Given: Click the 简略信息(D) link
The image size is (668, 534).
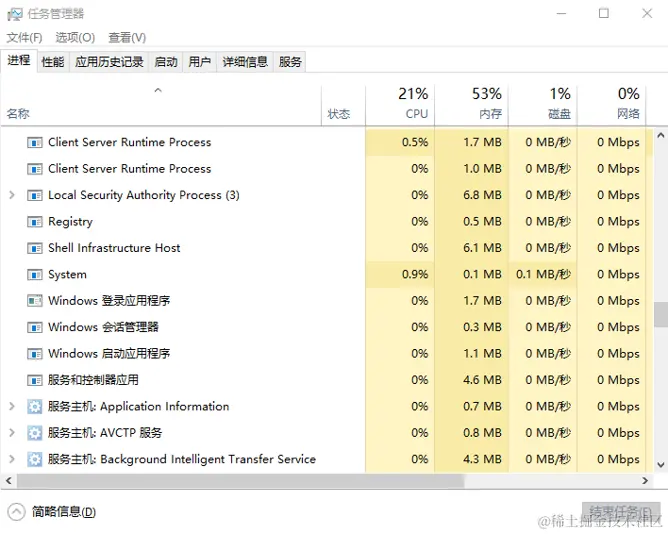Looking at the screenshot, I should (63, 512).
